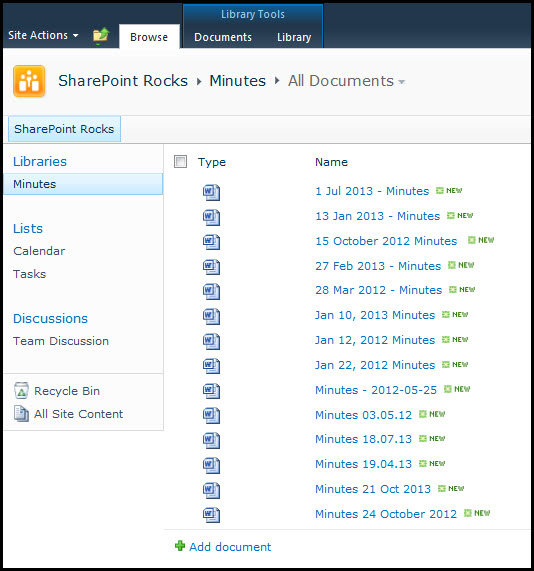Click Word icon for Minutes 24 October 2012
The width and height of the screenshot is (534, 571).
coord(211,515)
